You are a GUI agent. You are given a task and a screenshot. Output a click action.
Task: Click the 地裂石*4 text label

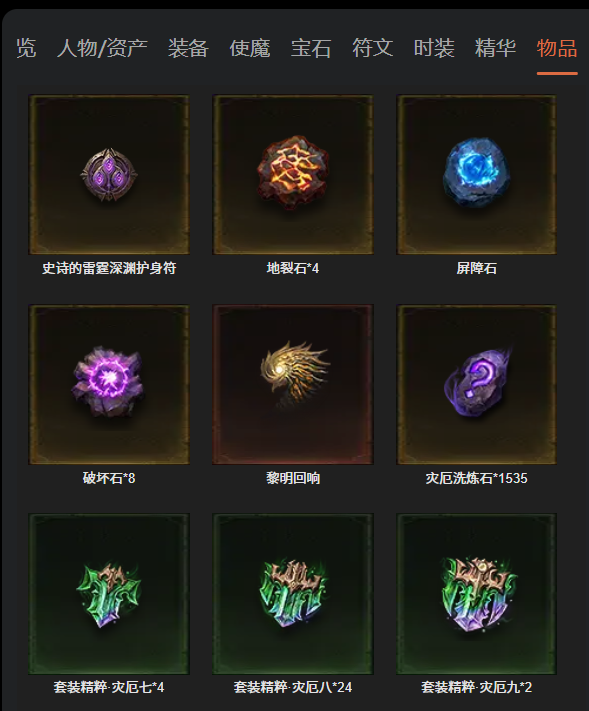tap(293, 268)
